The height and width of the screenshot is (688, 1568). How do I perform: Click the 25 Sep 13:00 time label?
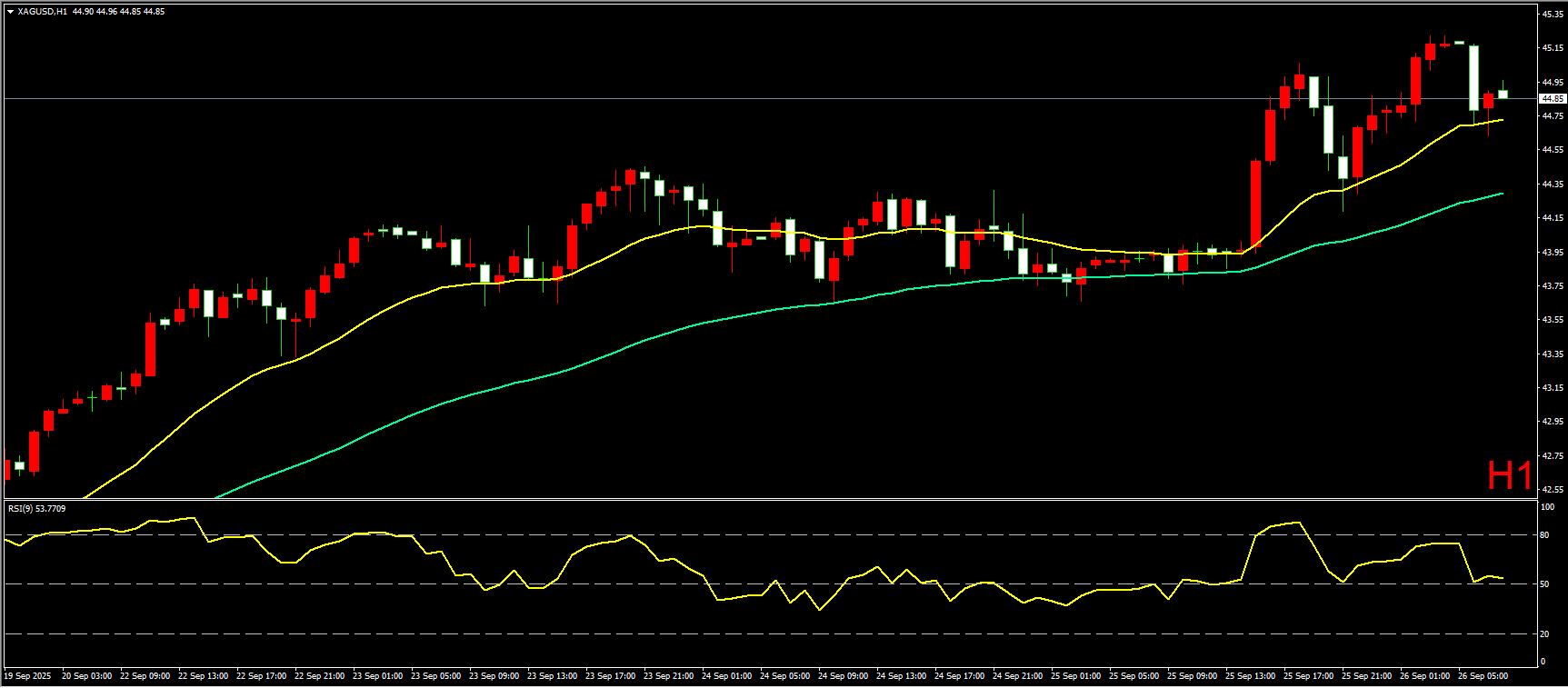click(1250, 676)
